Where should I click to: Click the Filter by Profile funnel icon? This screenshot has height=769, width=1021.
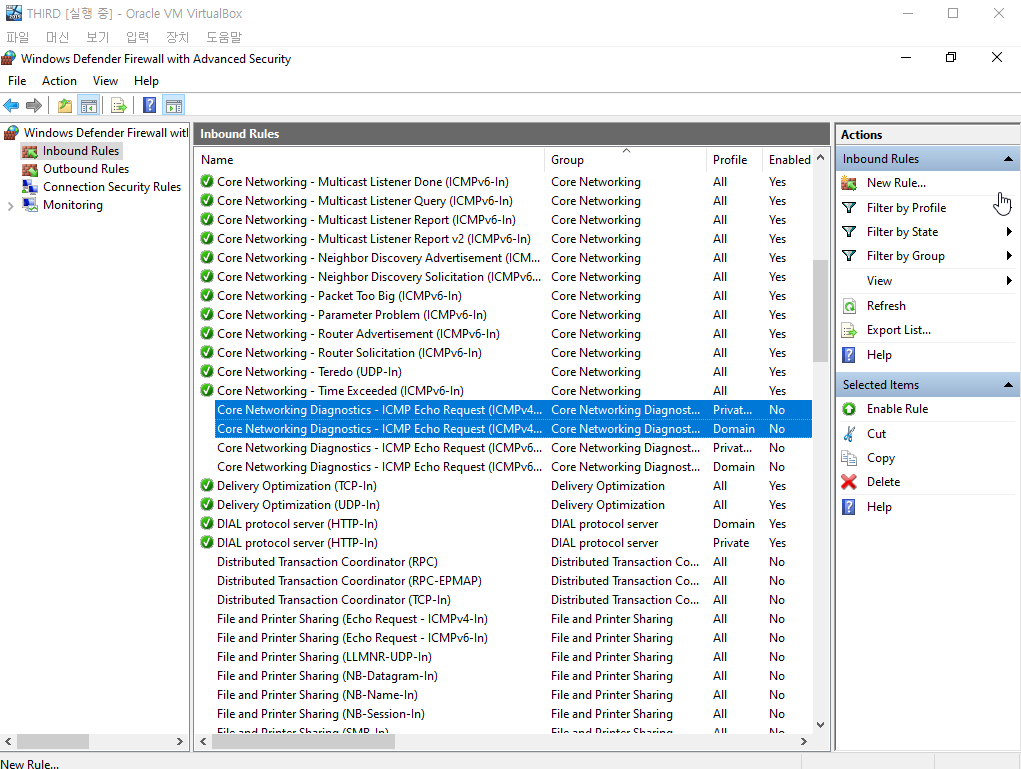click(849, 208)
